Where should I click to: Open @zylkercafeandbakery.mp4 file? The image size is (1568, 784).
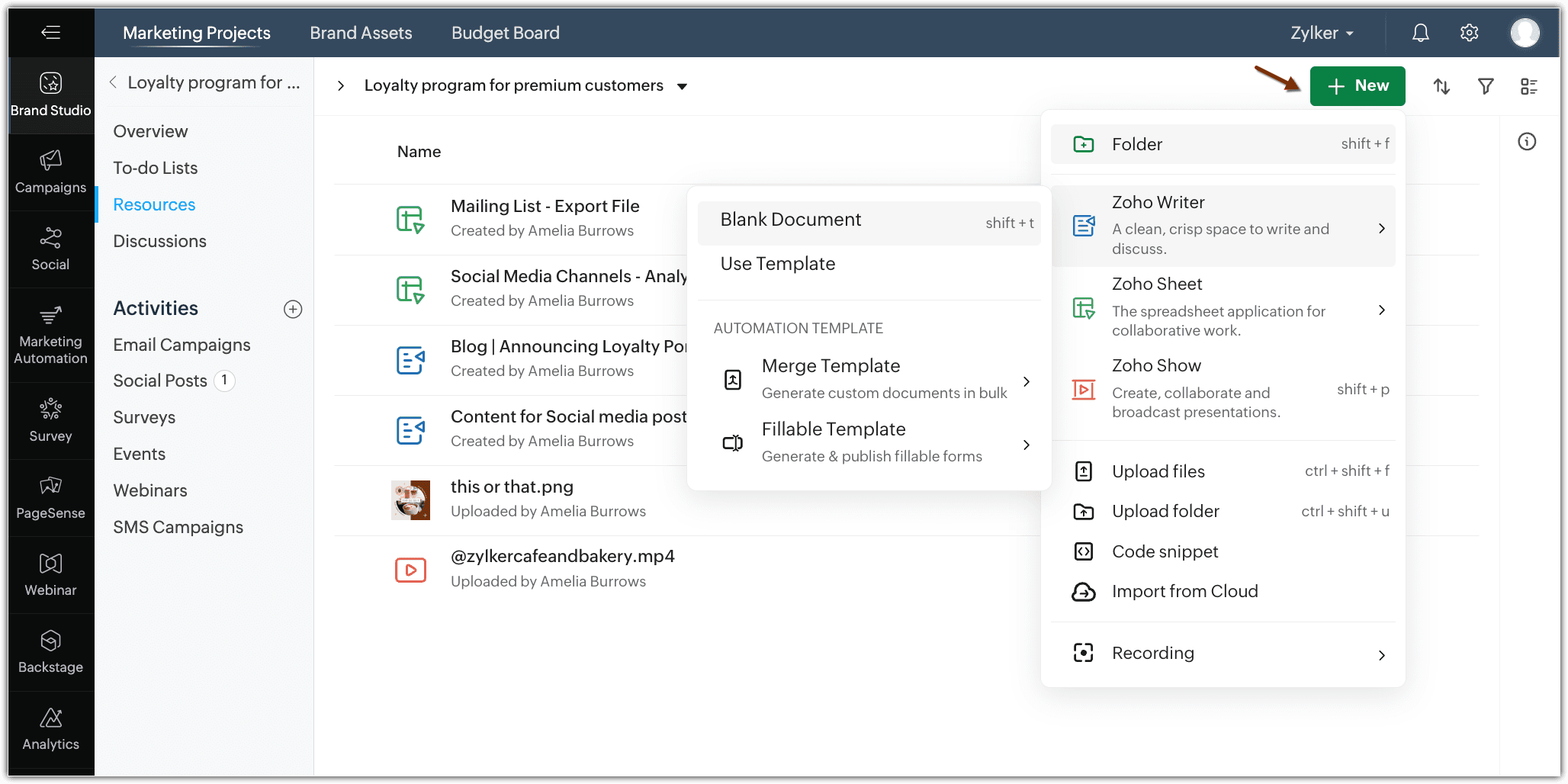tap(562, 557)
